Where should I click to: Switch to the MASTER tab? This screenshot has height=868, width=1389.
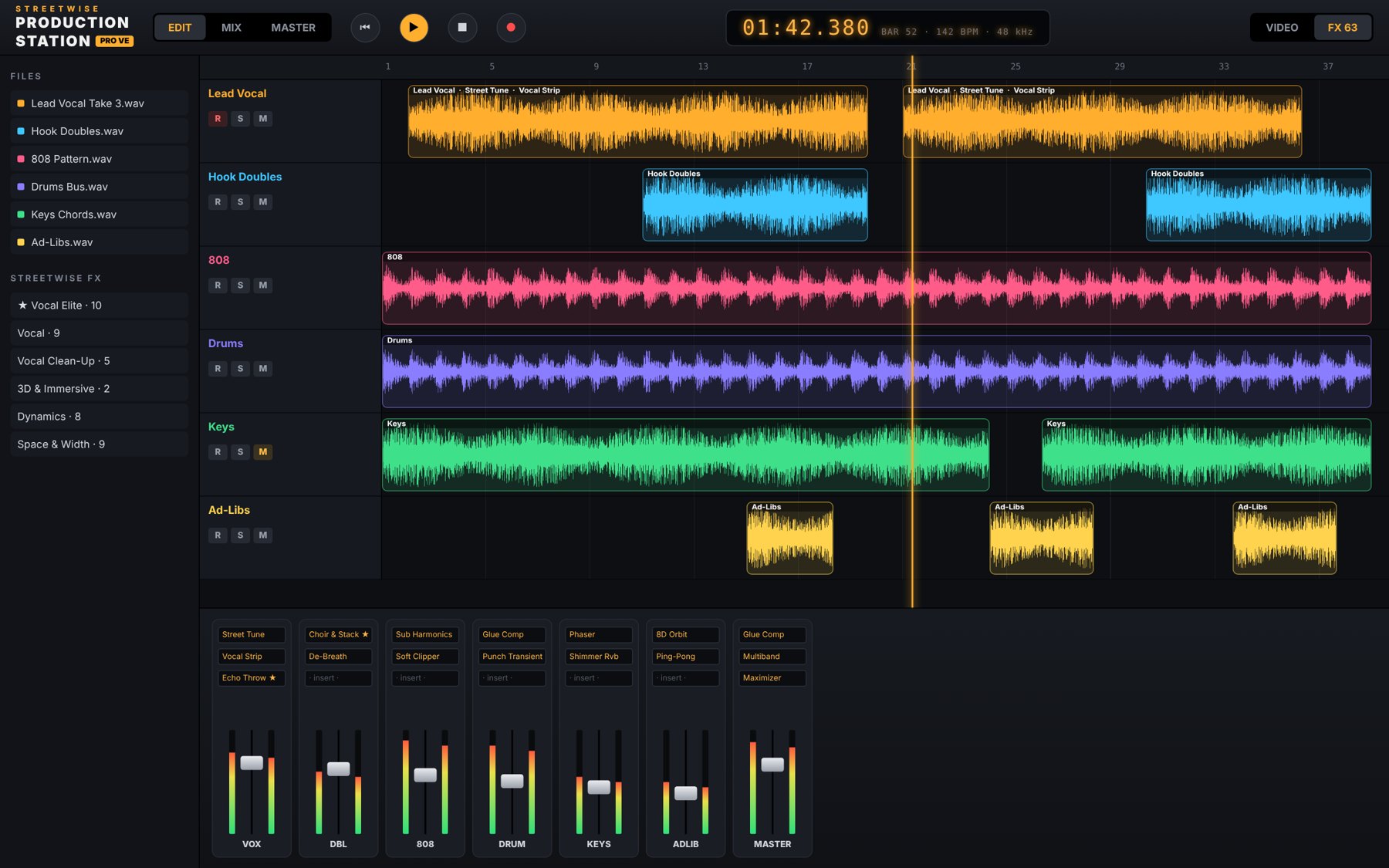tap(293, 28)
